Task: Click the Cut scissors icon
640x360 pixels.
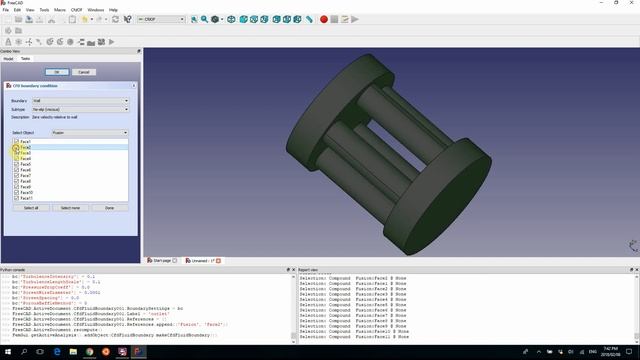Action: point(51,19)
